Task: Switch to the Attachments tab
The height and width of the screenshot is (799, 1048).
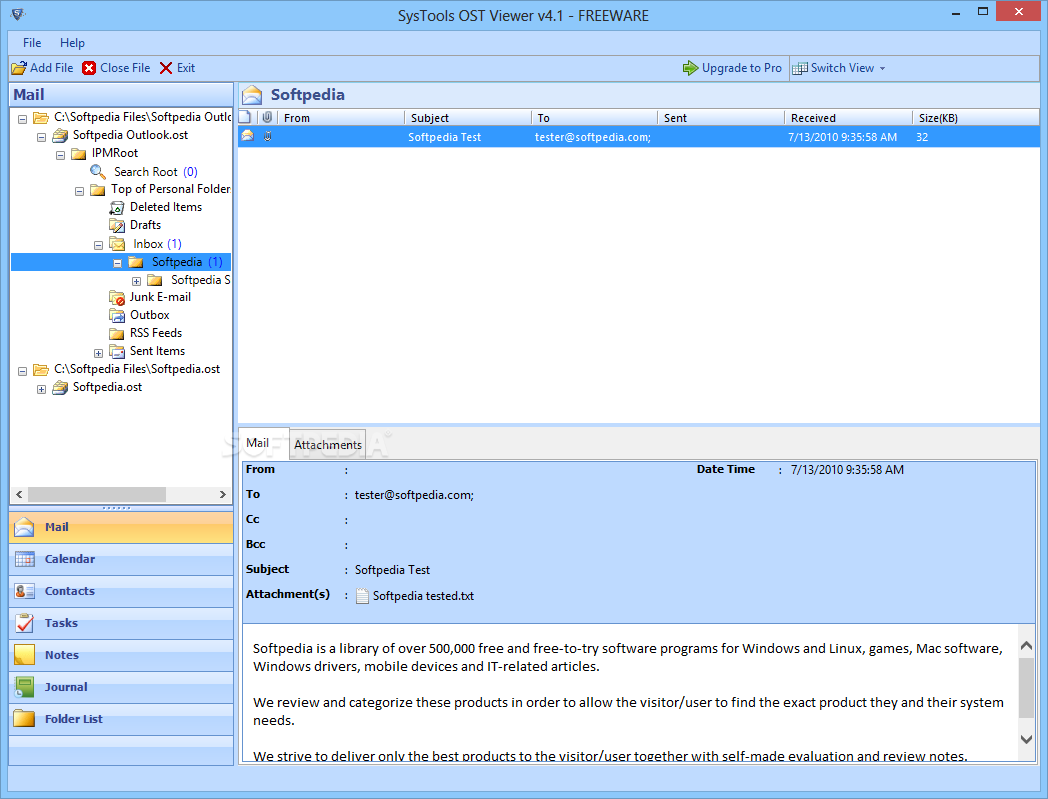Action: [328, 445]
